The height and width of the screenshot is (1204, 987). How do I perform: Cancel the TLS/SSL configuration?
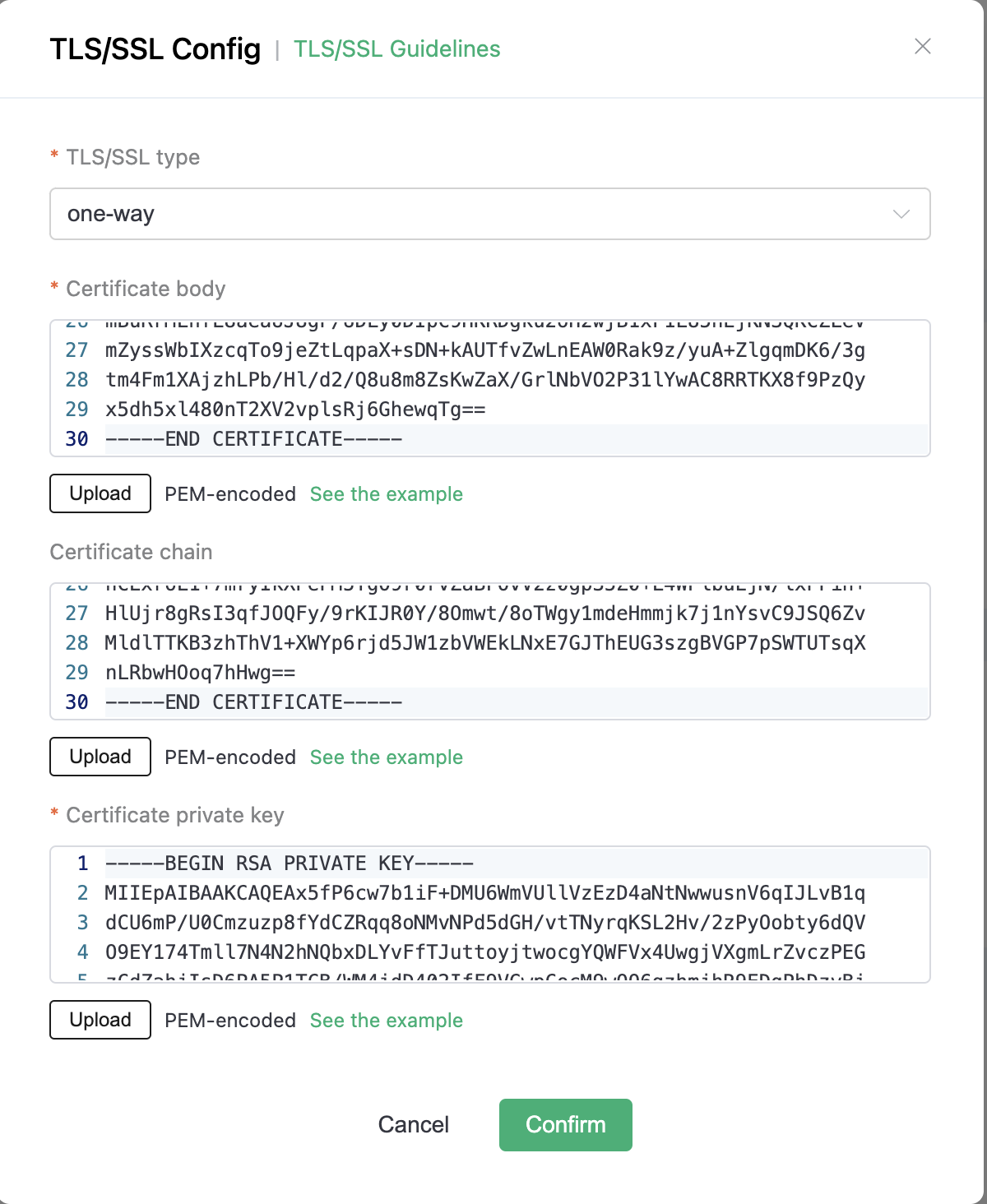[414, 1124]
